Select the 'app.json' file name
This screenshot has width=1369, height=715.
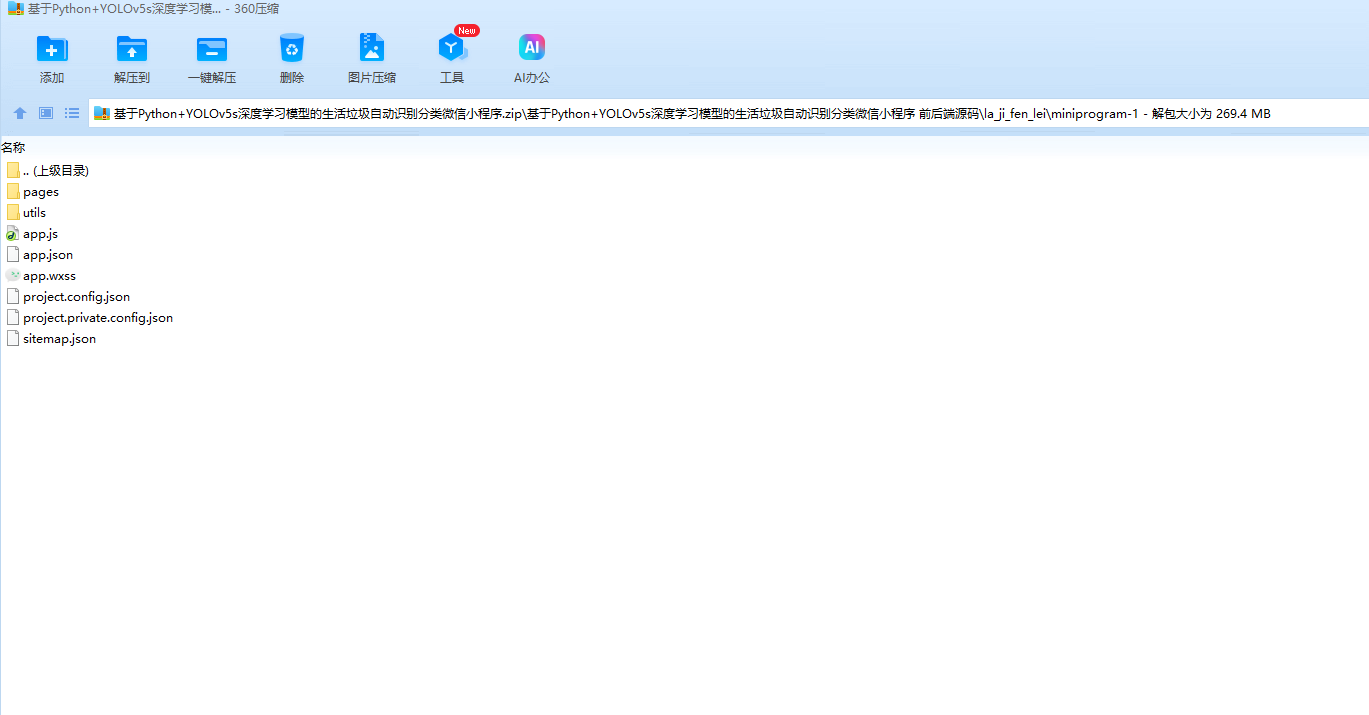(48, 255)
